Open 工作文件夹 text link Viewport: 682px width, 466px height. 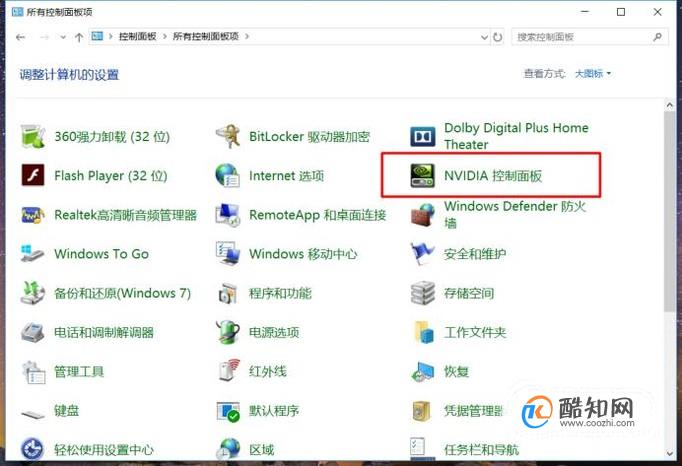click(x=475, y=332)
